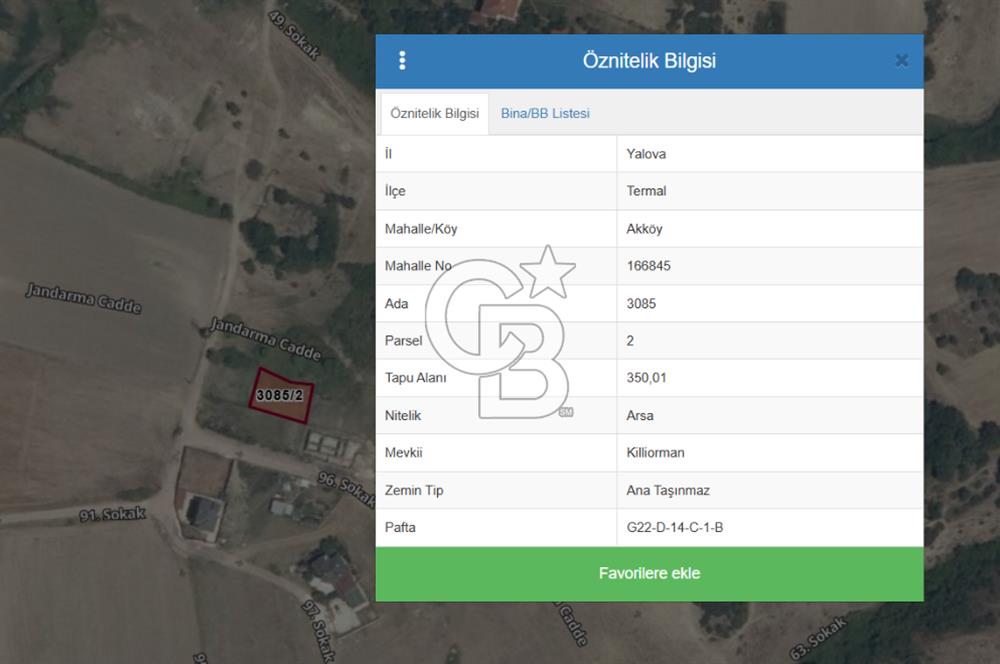
Task: Click the Pafta code G22-D-14-C-1-B
Action: coord(674,527)
